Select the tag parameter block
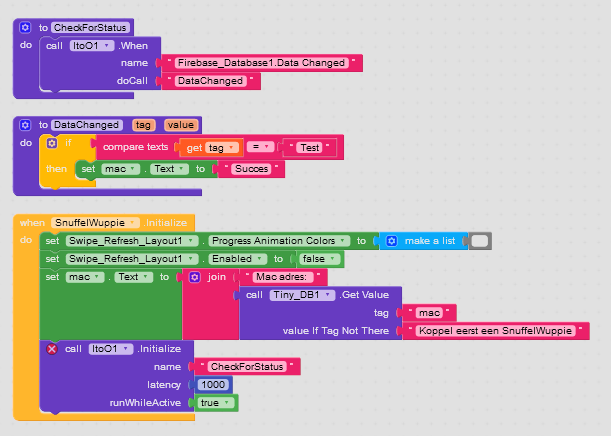611x436 pixels. [143, 125]
